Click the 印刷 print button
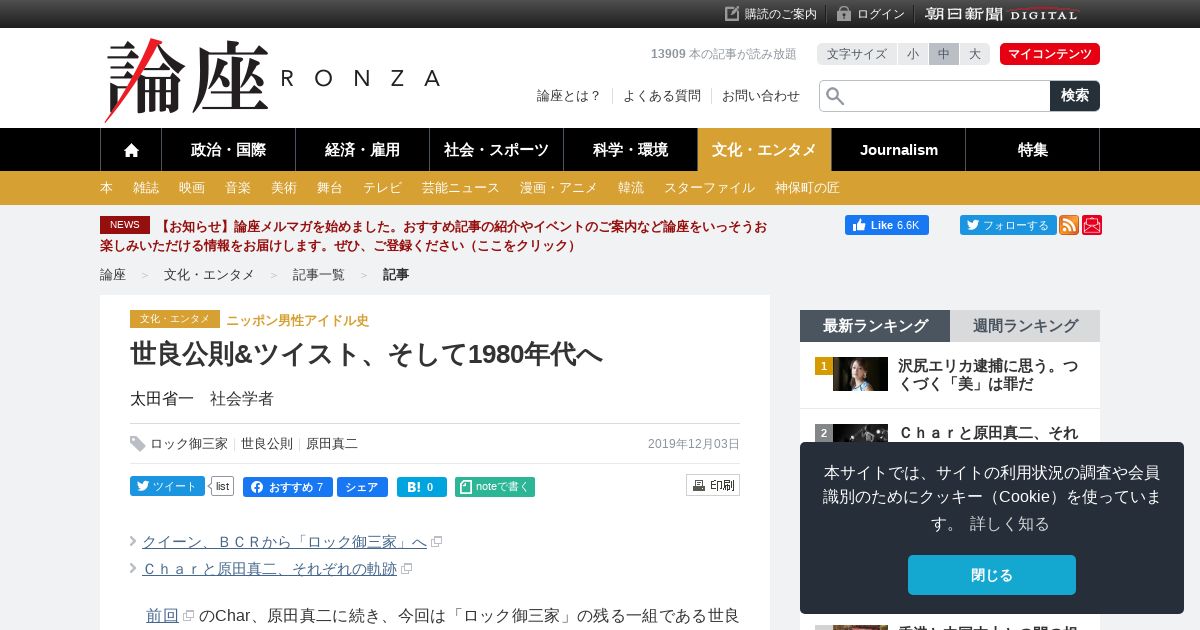The image size is (1200, 630). point(713,485)
